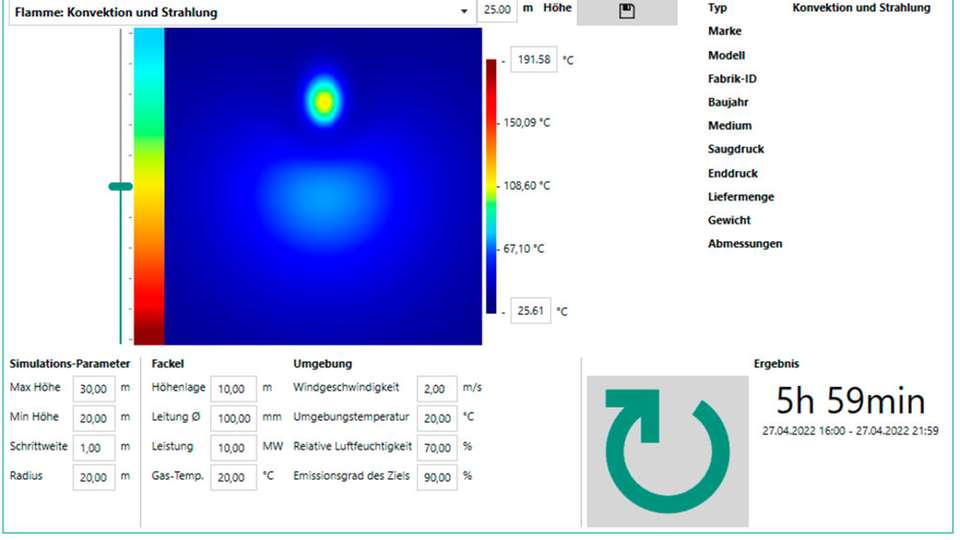Click the Abmessungen property label
960x540 pixels.
[745, 244]
